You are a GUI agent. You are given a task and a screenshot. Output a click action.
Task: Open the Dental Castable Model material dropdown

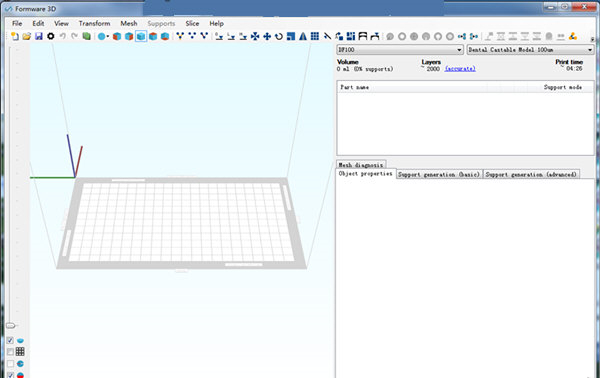(x=530, y=50)
